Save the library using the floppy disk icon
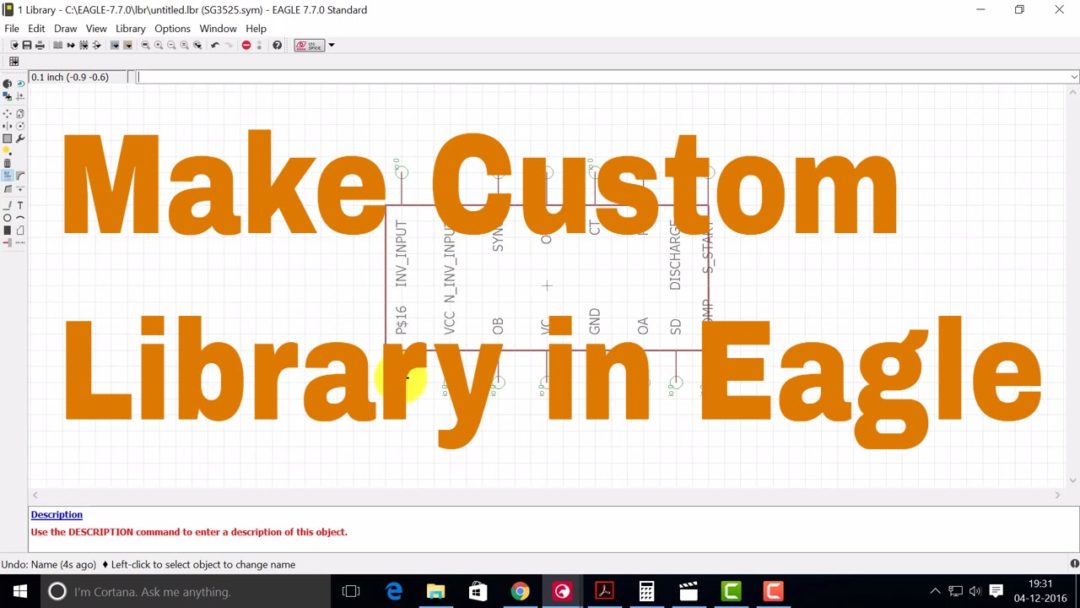This screenshot has height=608, width=1080. 28,45
